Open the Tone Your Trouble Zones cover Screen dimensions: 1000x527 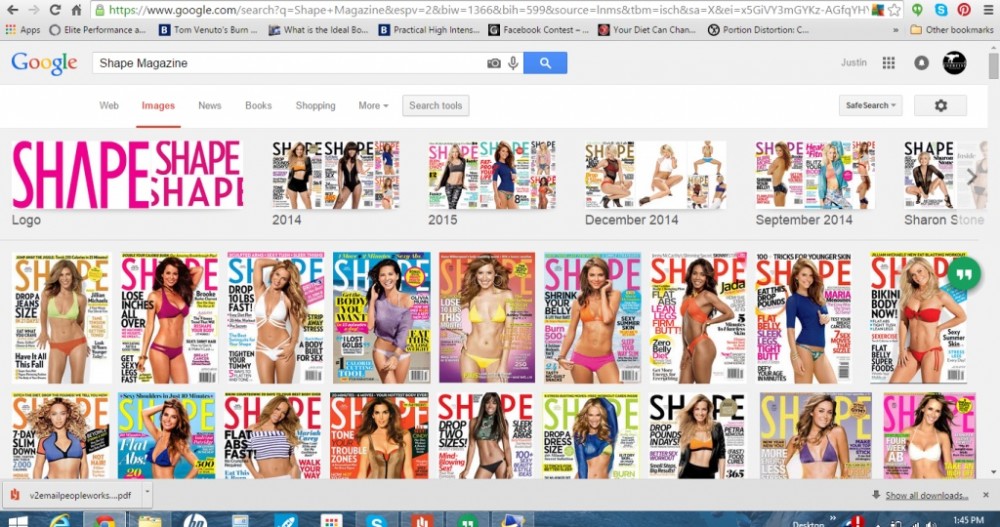click(379, 436)
